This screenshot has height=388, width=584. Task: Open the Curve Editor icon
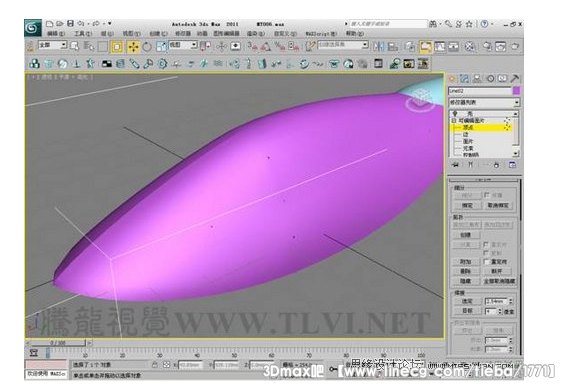439,46
